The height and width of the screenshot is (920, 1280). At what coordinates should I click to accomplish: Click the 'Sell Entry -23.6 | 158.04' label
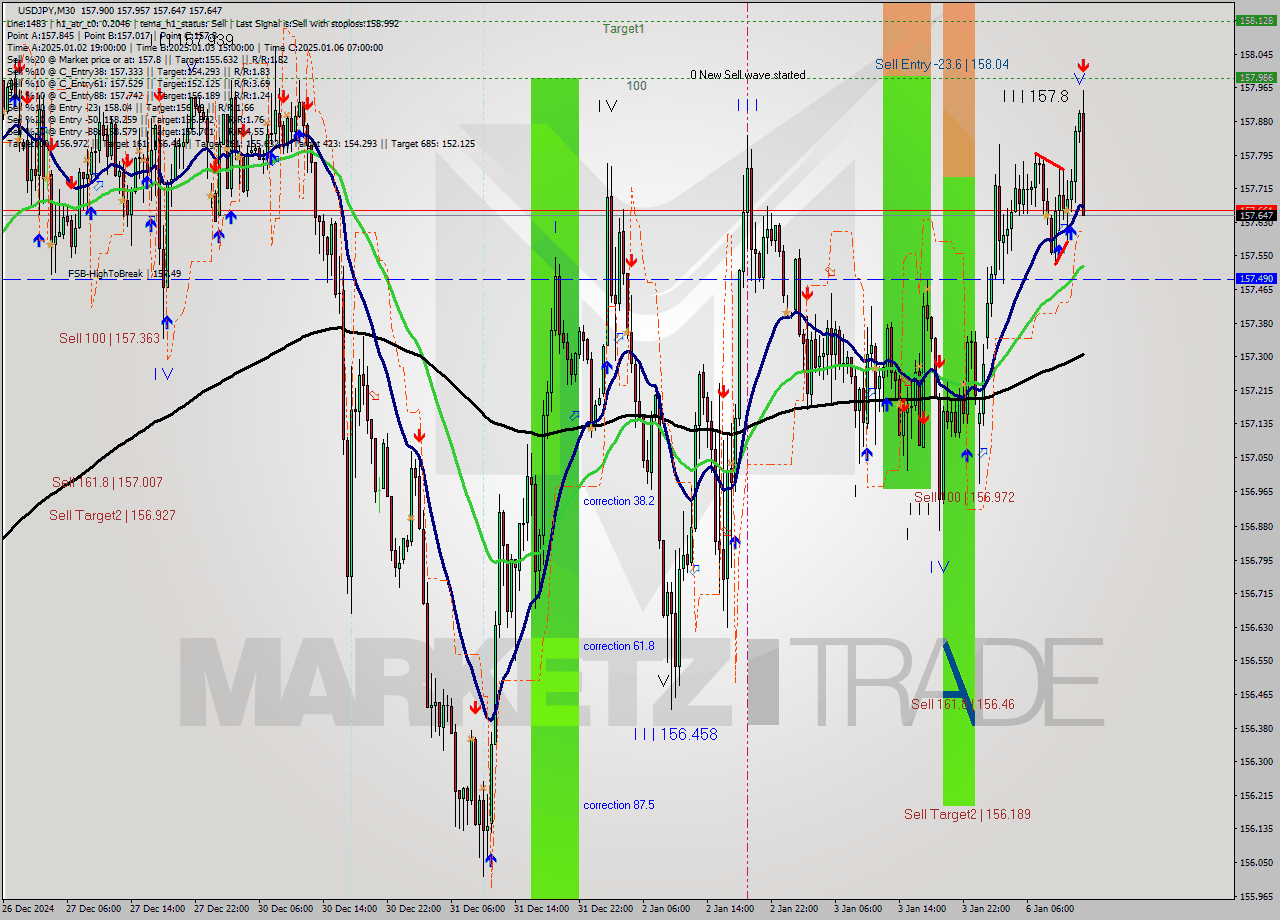pos(942,64)
